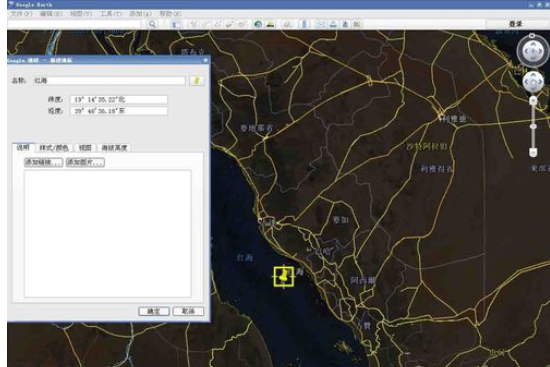The width and height of the screenshot is (550, 367).
Task: Select the add placemark toolbar icon
Action: (x=193, y=24)
